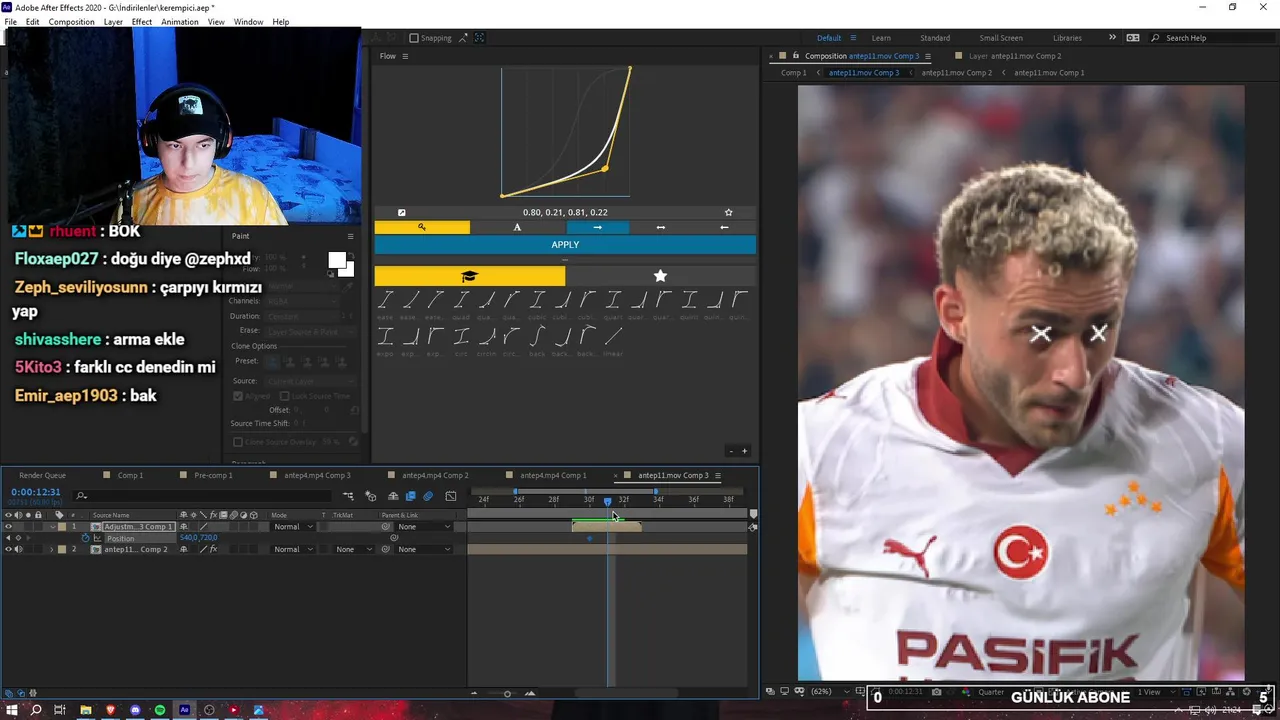This screenshot has width=1280, height=720.
Task: Open the Flow panel menu
Action: pos(405,56)
